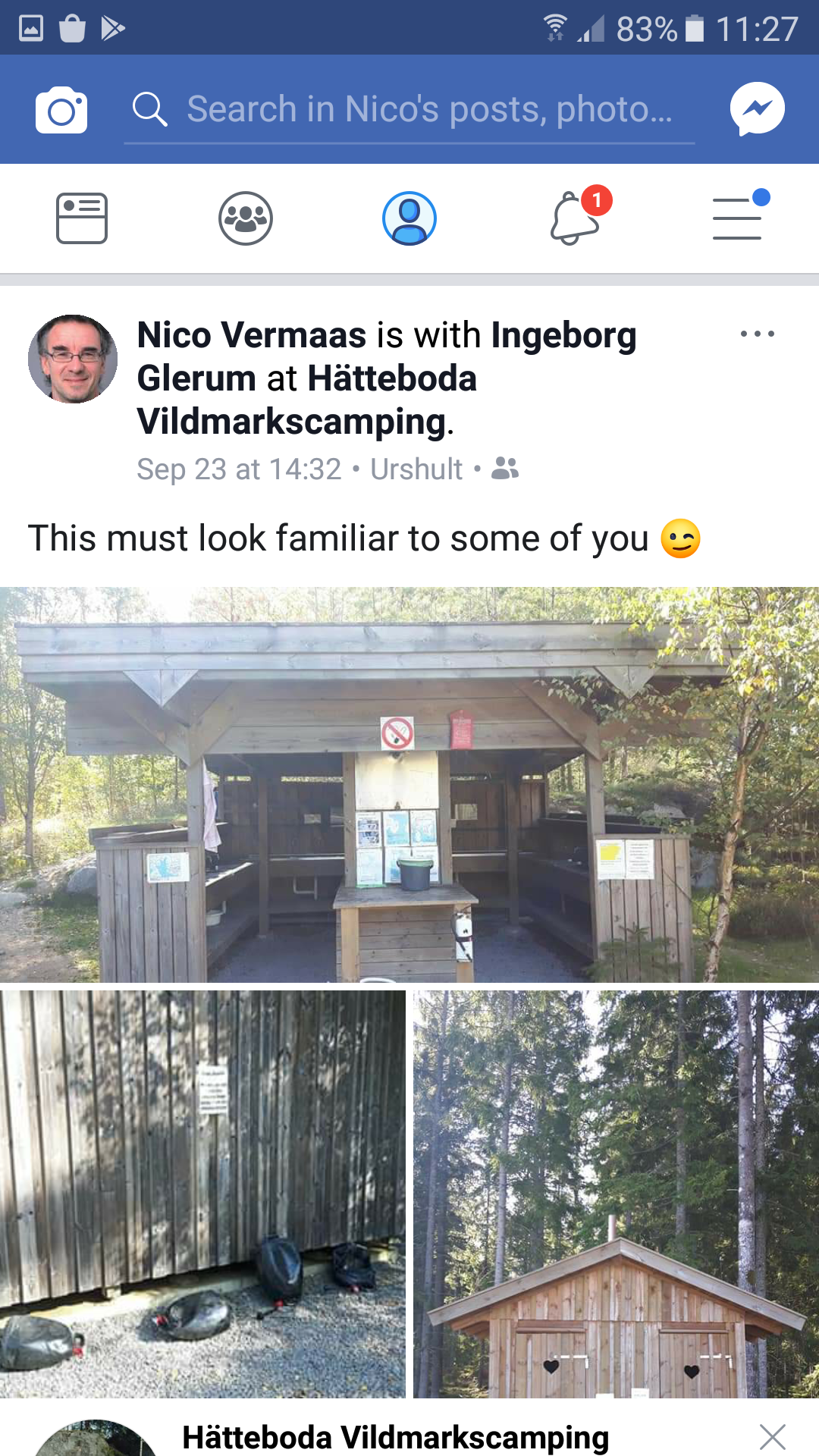This screenshot has height=1456, width=819.
Task: Open Nico Vermaas profile name link
Action: [x=252, y=334]
